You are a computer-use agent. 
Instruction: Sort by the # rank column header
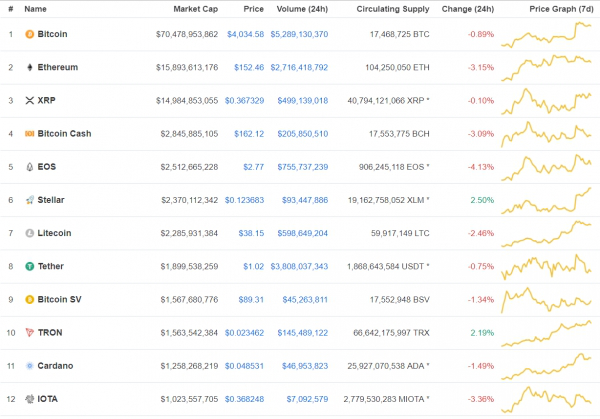11,9
